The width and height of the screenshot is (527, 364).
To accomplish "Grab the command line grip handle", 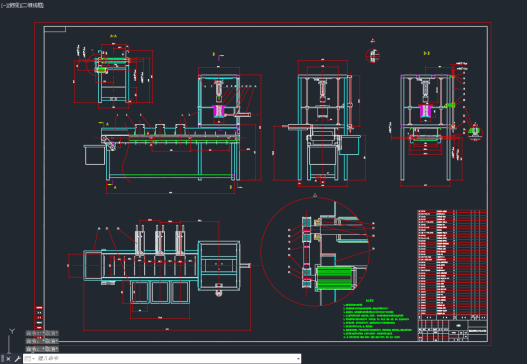I will click(x=2, y=359).
